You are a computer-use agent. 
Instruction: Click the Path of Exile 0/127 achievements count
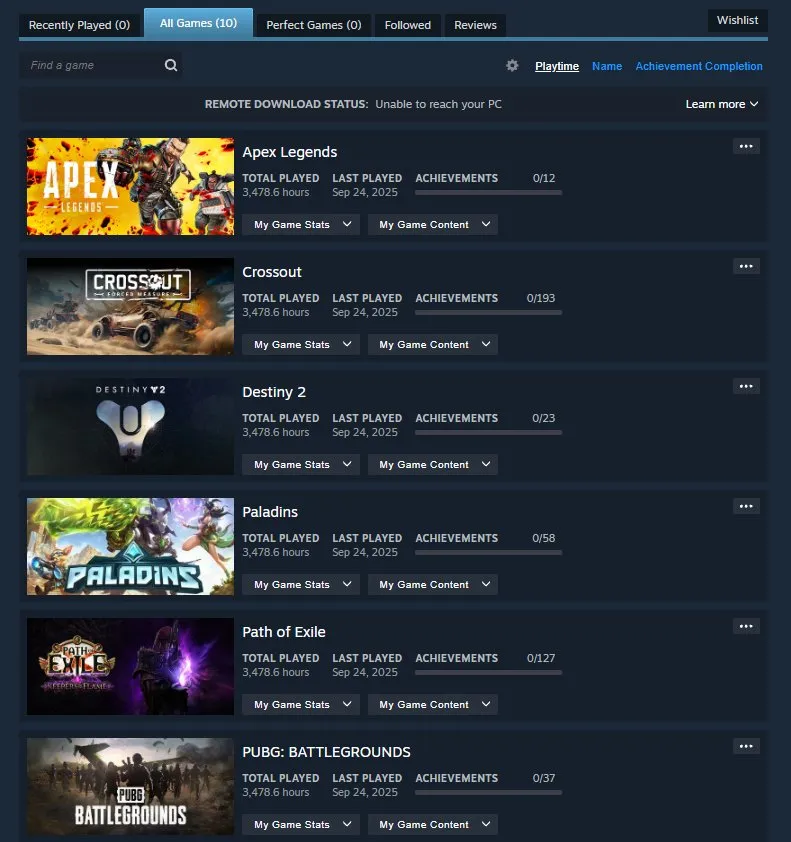point(541,658)
